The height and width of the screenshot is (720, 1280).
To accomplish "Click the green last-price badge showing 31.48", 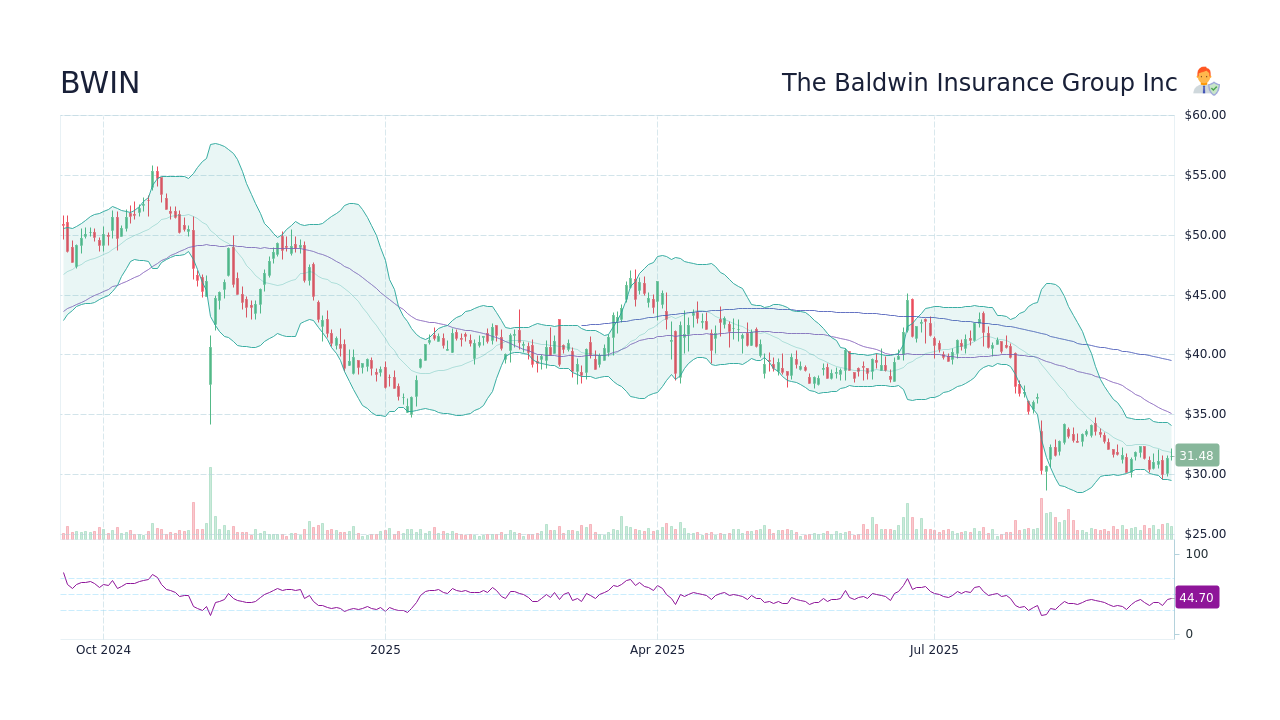I will tap(1197, 455).
